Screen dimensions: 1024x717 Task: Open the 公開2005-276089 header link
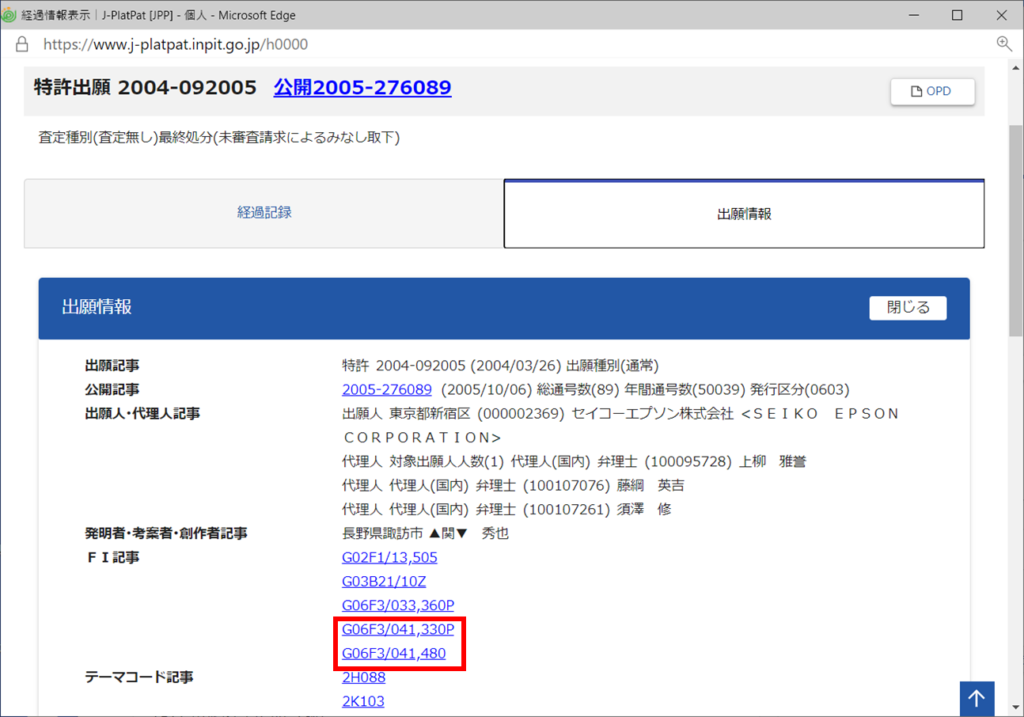click(362, 88)
